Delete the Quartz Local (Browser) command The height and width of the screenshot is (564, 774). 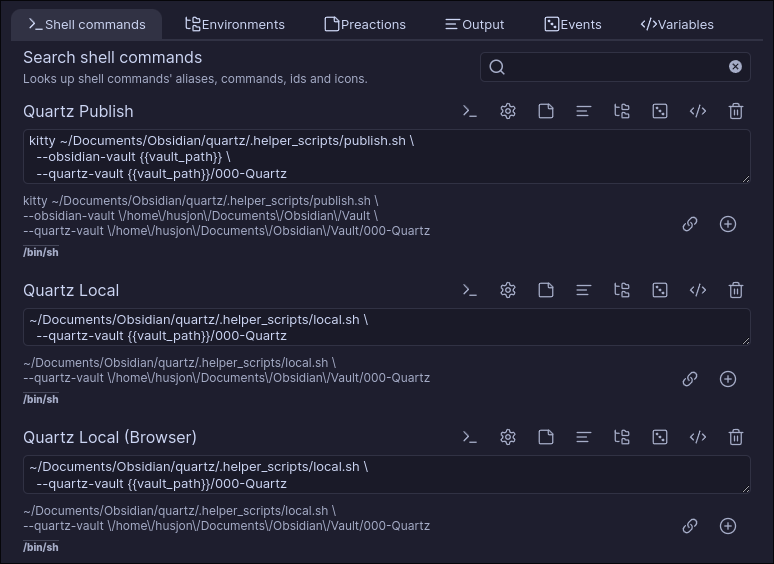(x=736, y=437)
